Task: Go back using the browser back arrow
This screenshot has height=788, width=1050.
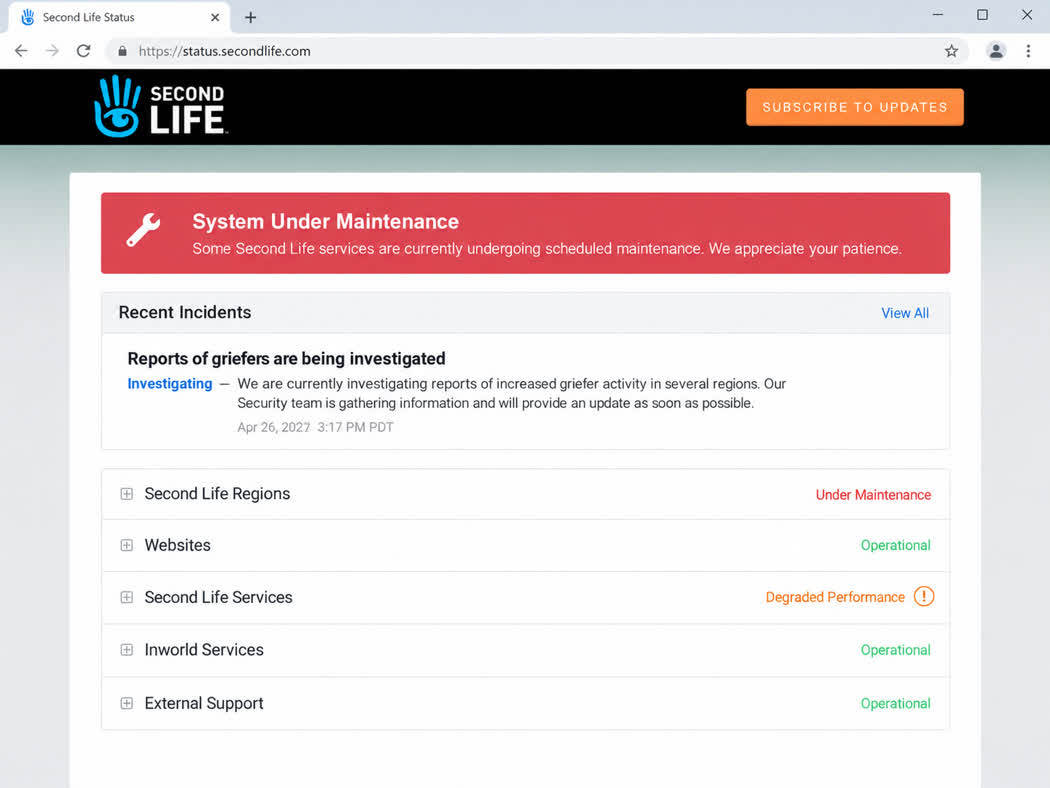Action: [x=21, y=51]
